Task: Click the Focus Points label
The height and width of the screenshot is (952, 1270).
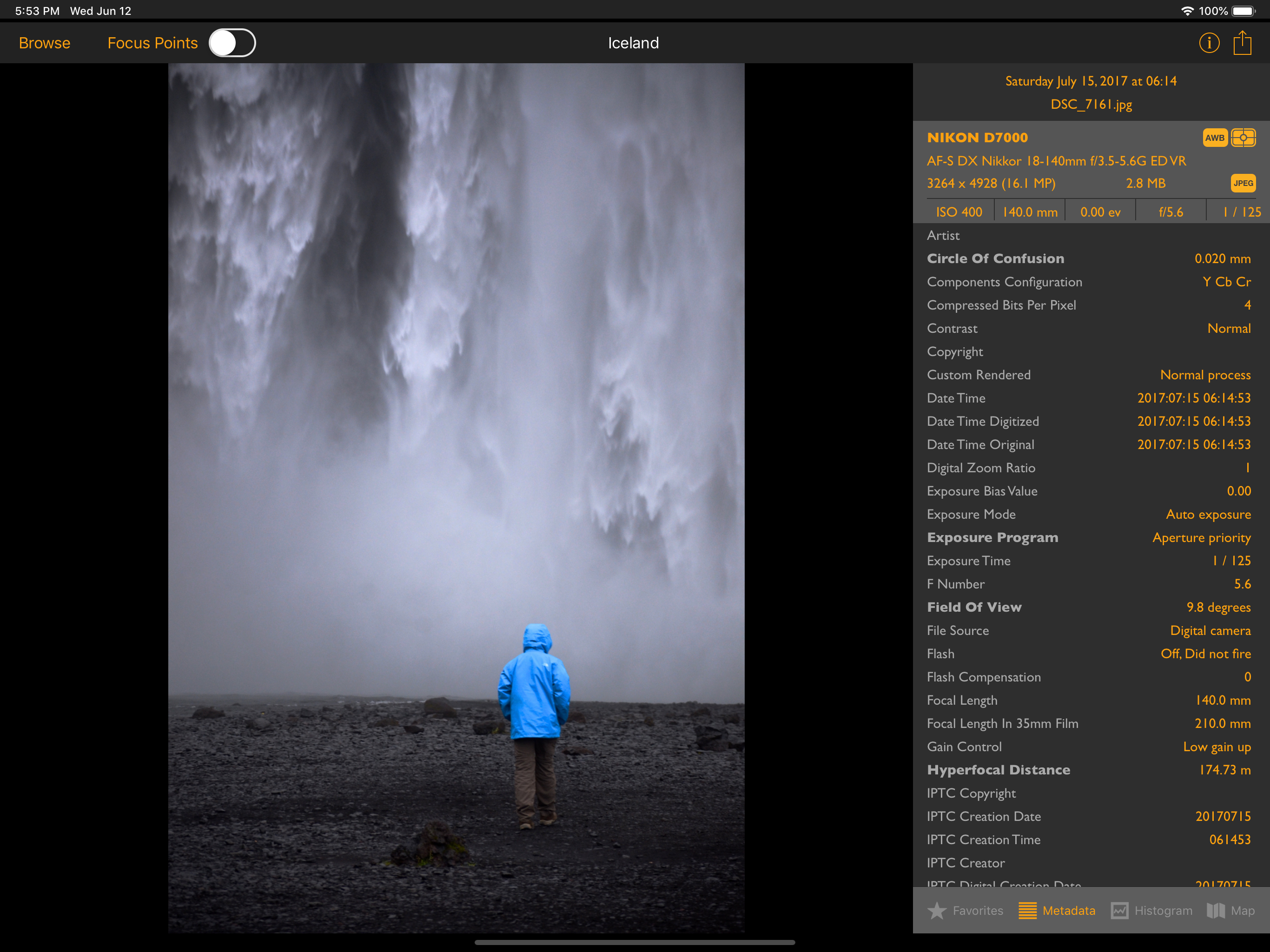Action: pos(152,43)
